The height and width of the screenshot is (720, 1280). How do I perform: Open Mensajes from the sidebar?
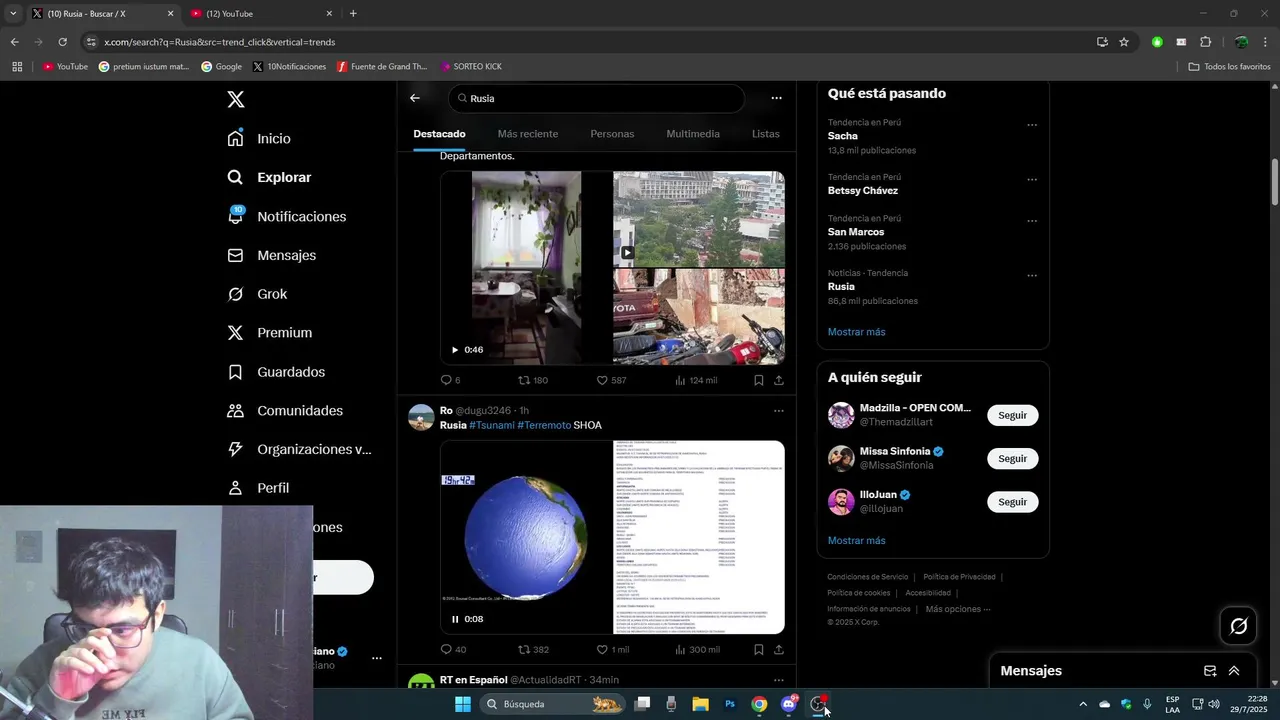(x=271, y=255)
